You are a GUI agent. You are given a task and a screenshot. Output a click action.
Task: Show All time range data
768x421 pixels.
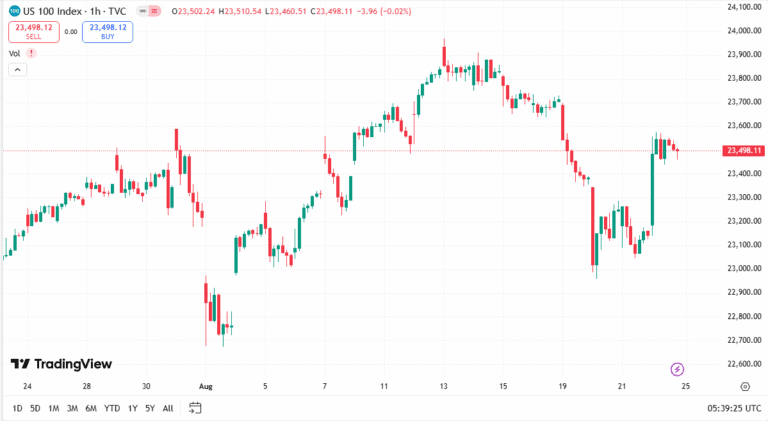[168, 408]
